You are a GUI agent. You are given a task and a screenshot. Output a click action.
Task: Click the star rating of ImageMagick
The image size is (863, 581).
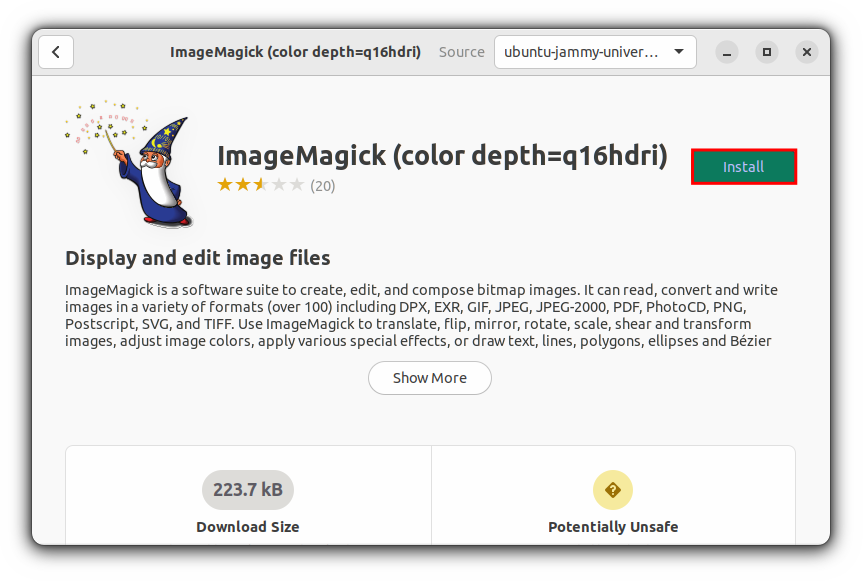coord(261,185)
